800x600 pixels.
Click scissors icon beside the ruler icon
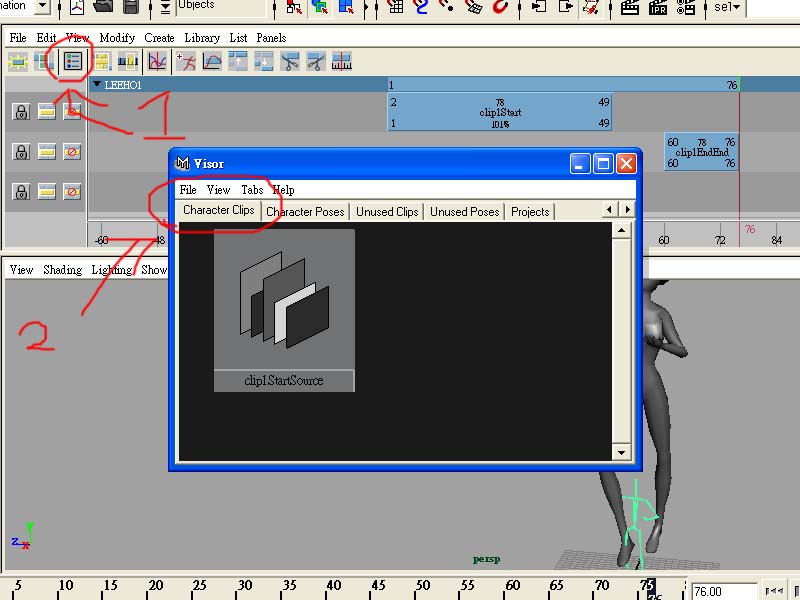pos(316,62)
